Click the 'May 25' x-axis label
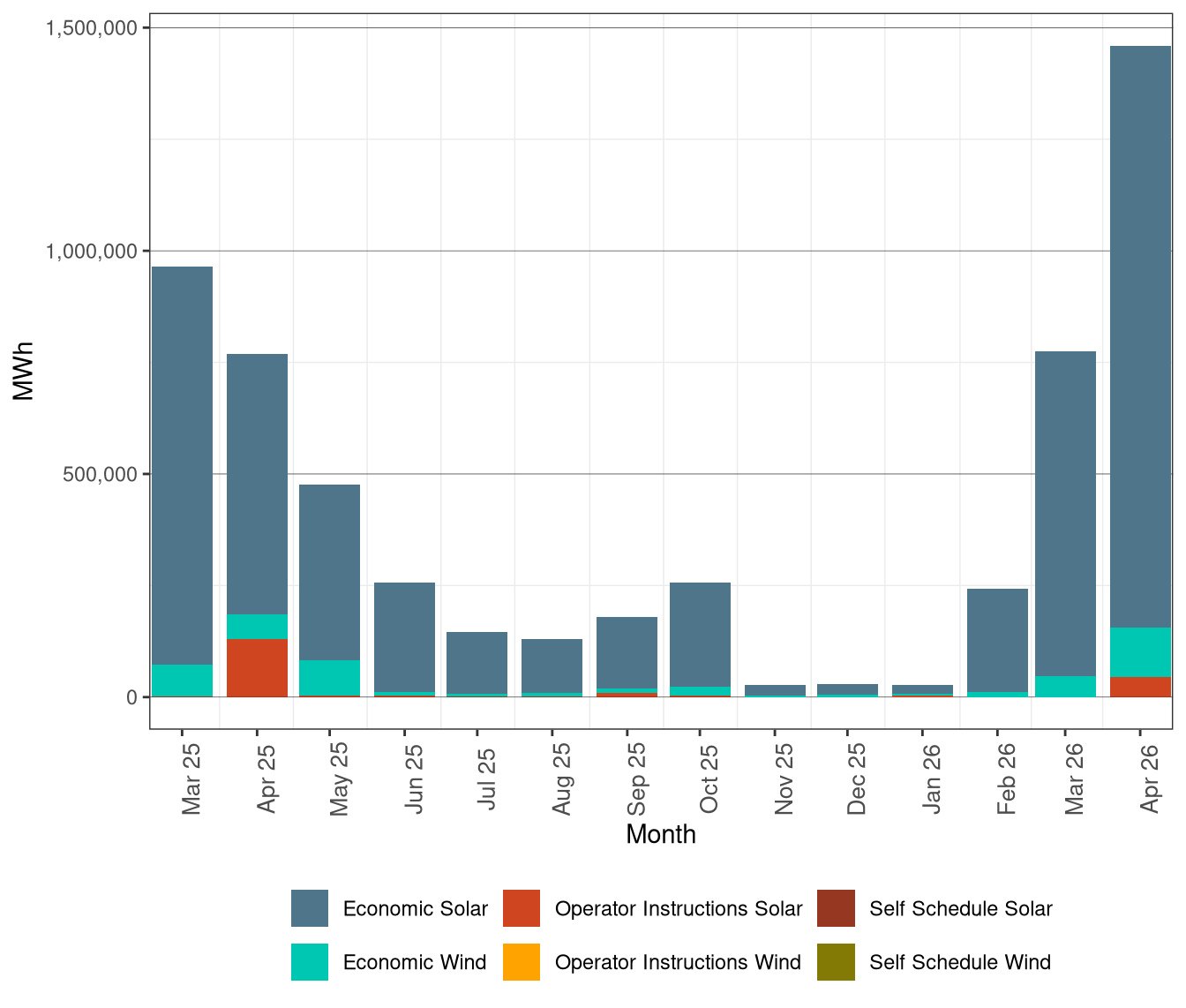The width and height of the screenshot is (1186, 1008). [x=339, y=779]
